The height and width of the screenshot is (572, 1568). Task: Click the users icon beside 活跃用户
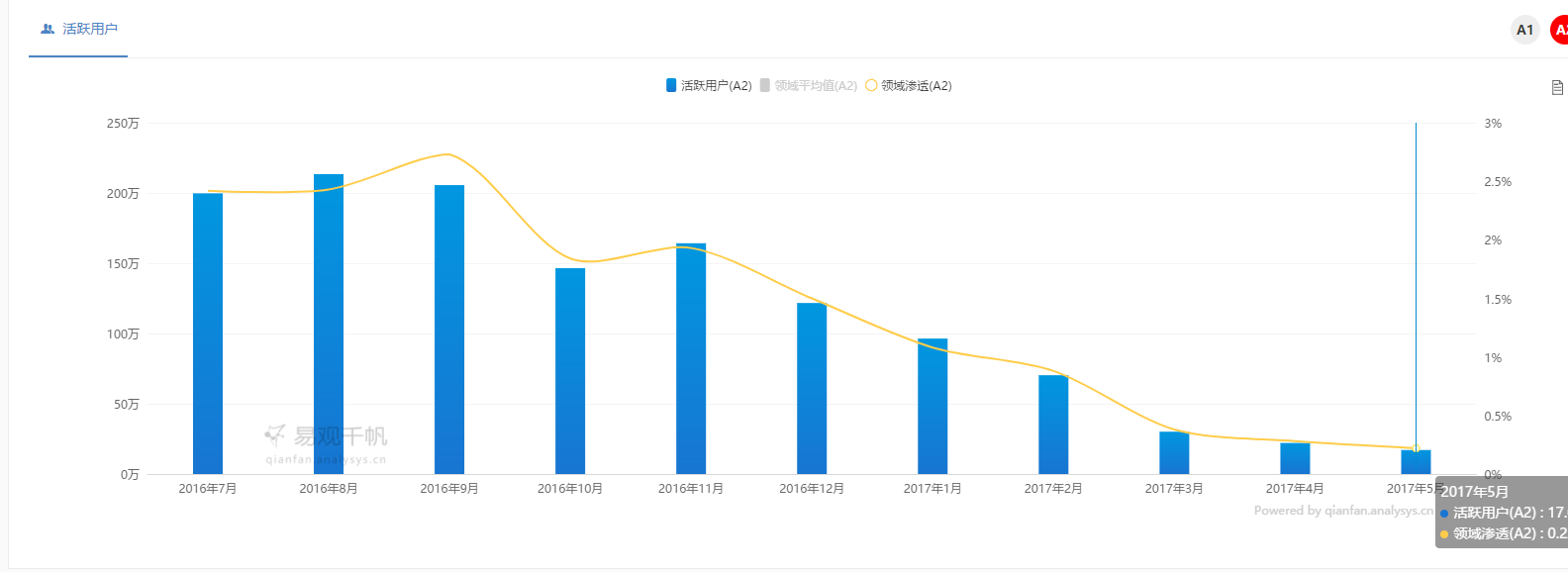click(x=48, y=29)
